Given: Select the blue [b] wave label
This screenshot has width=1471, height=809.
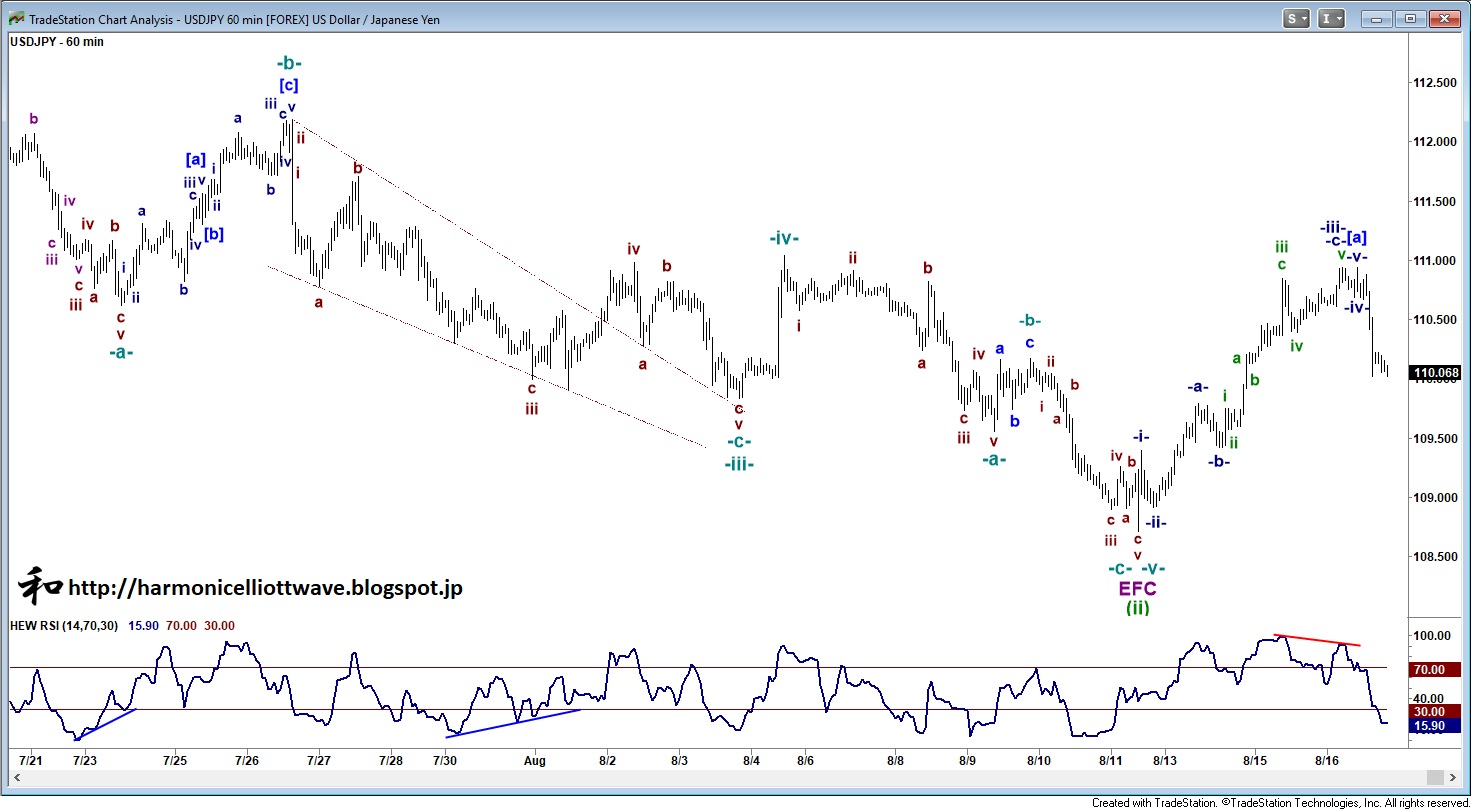Looking at the screenshot, I should point(214,235).
